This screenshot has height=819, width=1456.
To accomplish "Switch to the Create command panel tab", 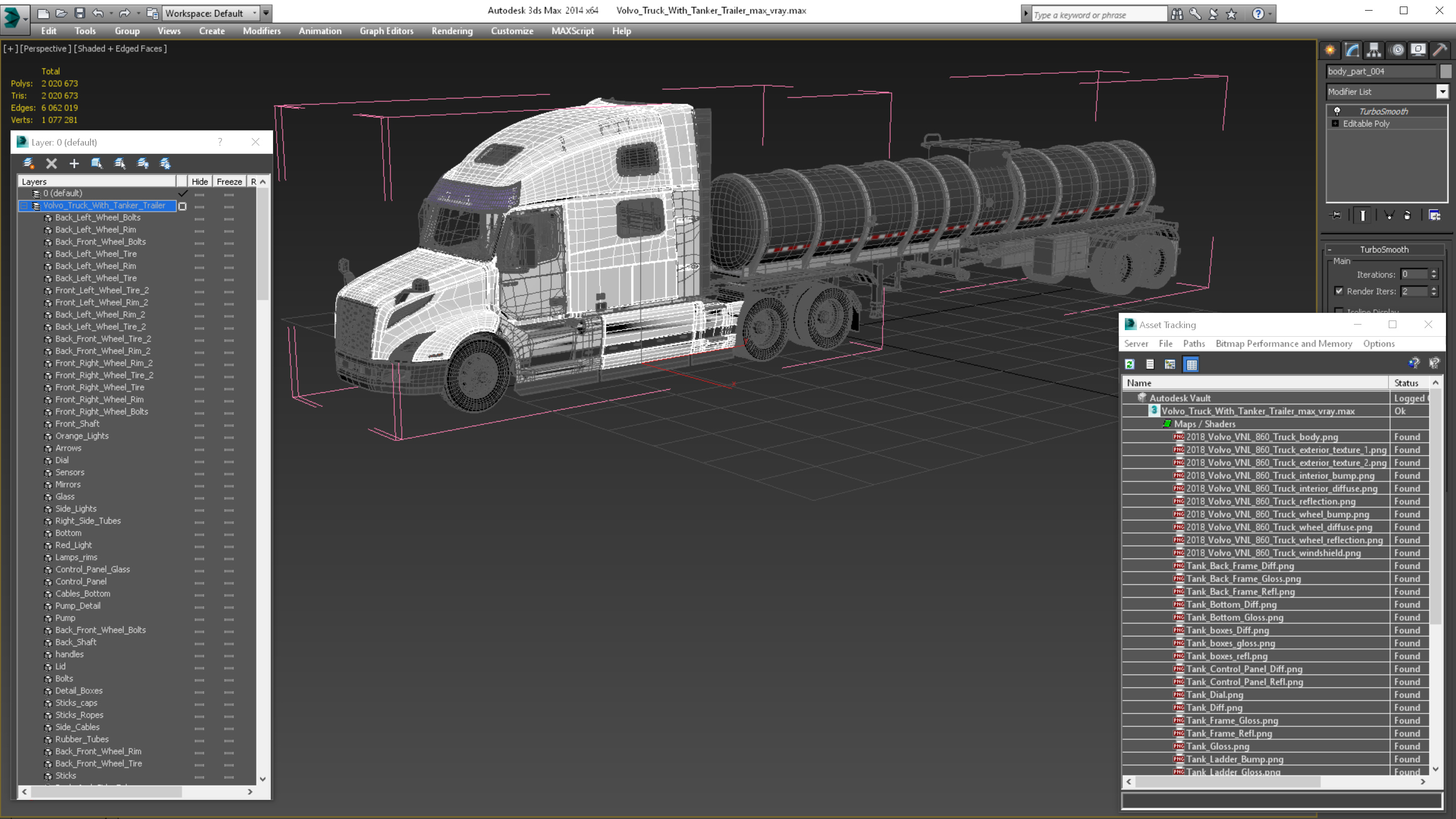I will pos(1330,50).
